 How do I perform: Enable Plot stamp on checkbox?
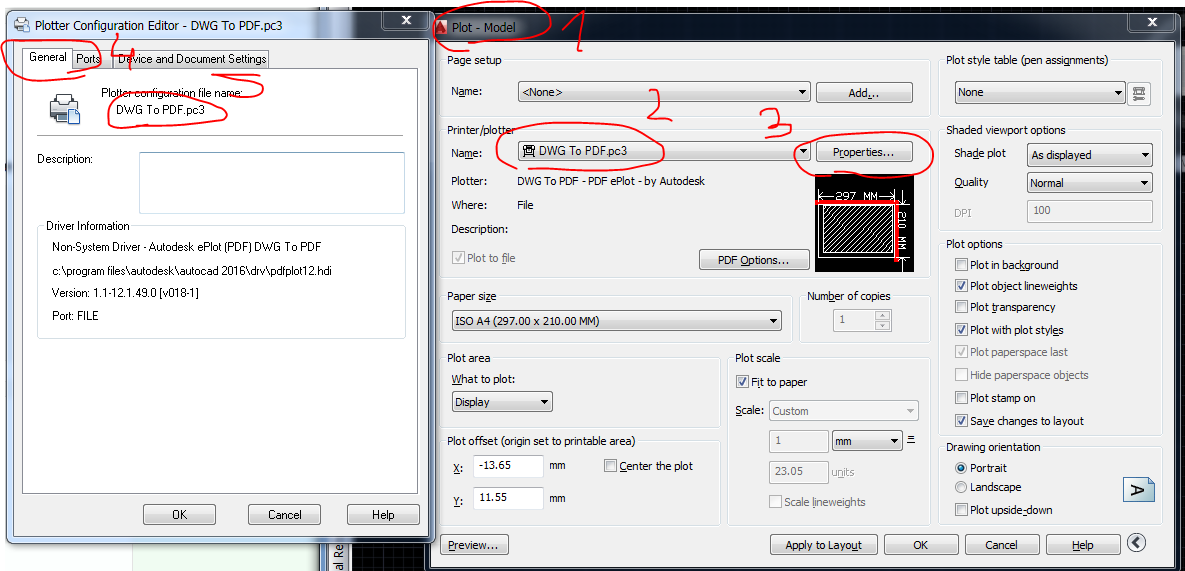[961, 398]
